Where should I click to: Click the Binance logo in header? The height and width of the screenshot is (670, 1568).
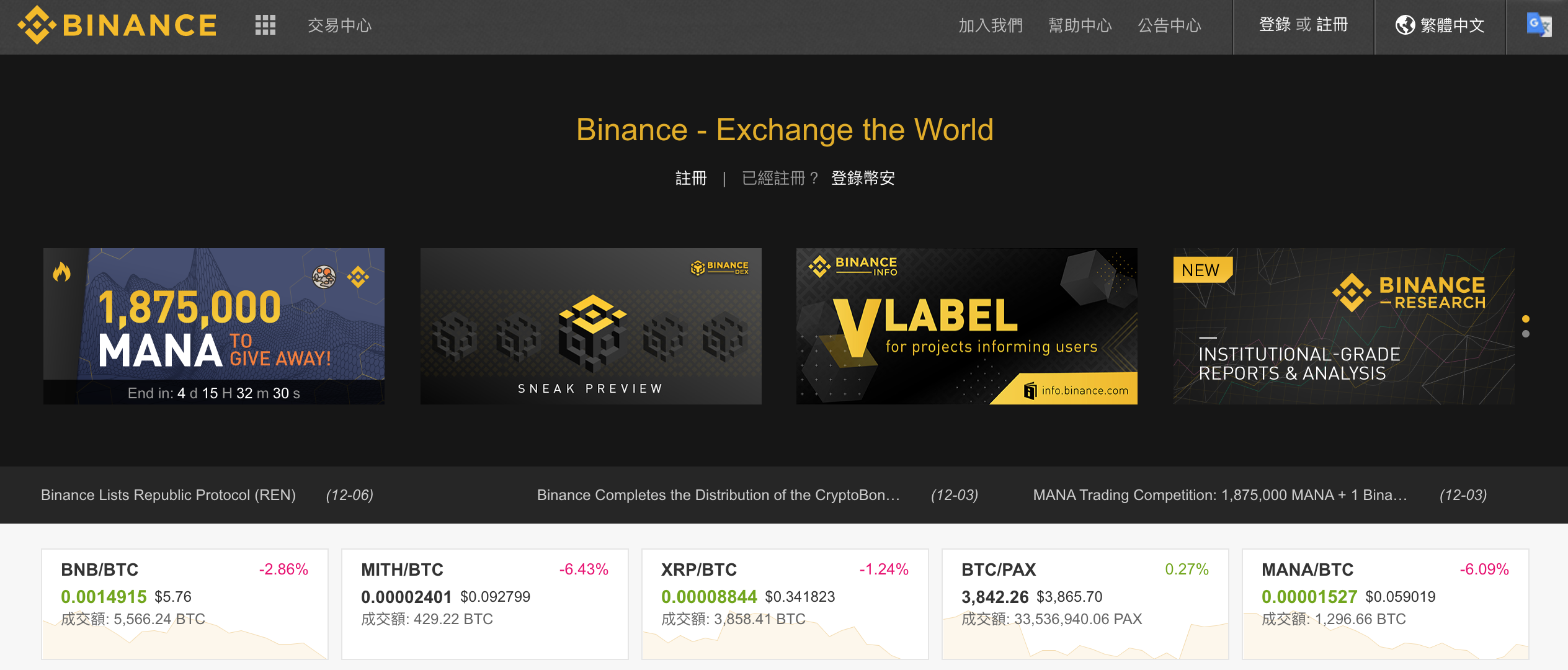click(118, 25)
